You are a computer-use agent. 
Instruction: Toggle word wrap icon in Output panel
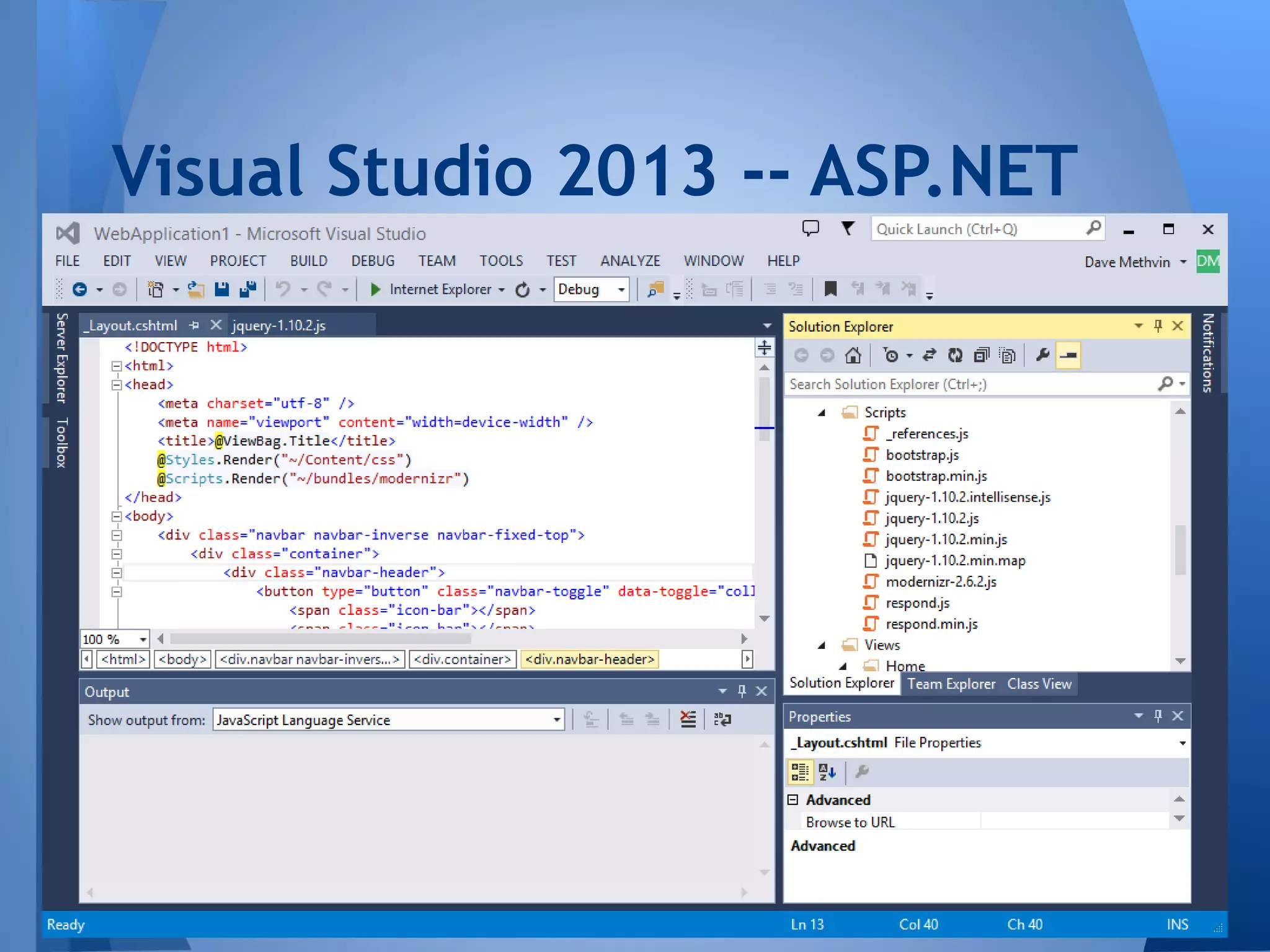pos(722,720)
